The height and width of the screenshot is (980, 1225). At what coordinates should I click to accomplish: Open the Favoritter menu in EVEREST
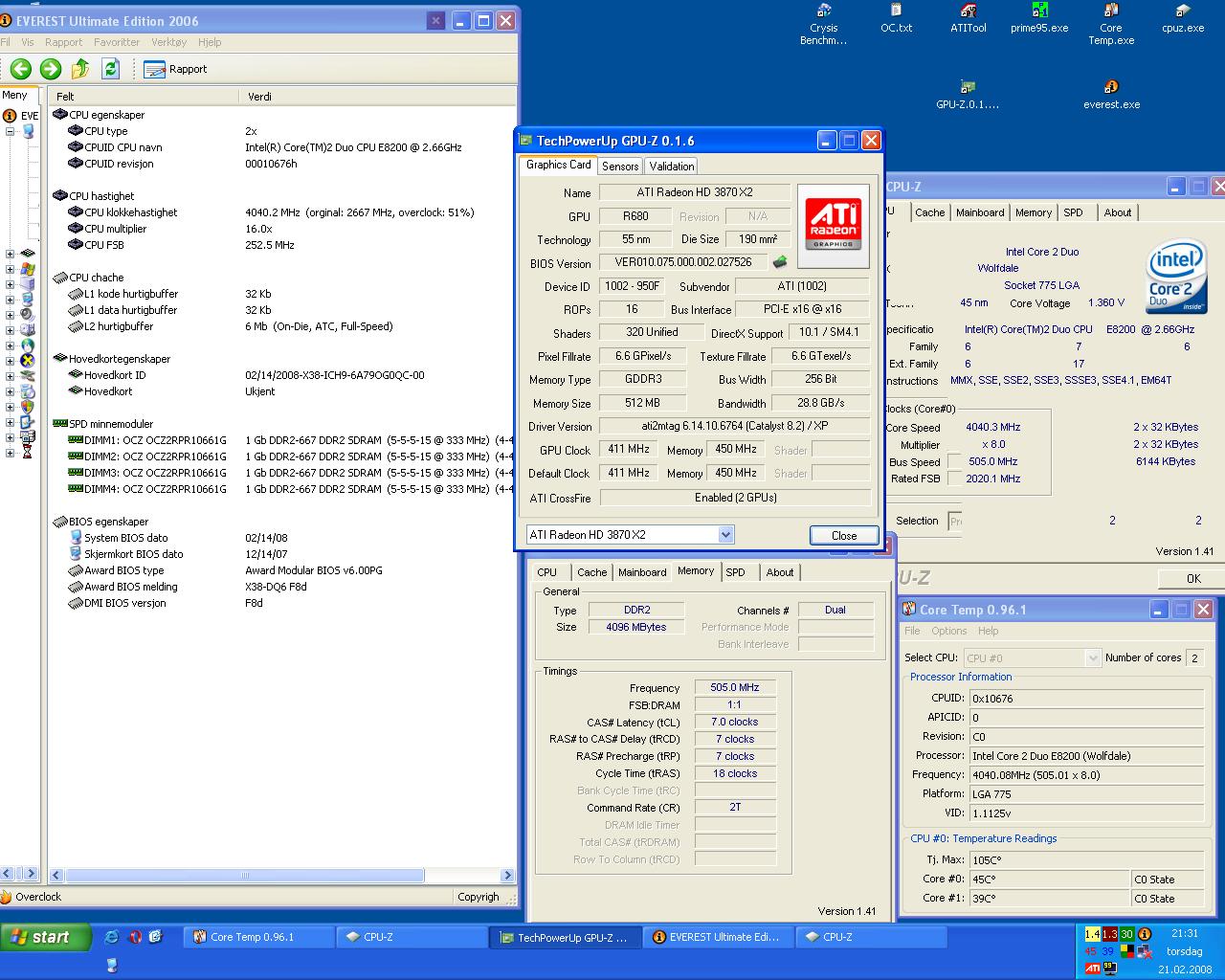point(117,42)
